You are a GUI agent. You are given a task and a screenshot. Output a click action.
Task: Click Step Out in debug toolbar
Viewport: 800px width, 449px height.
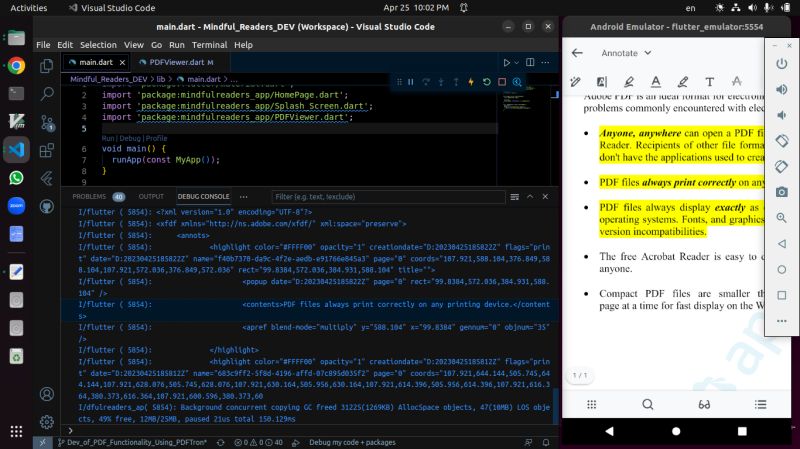pyautogui.click(x=456, y=82)
